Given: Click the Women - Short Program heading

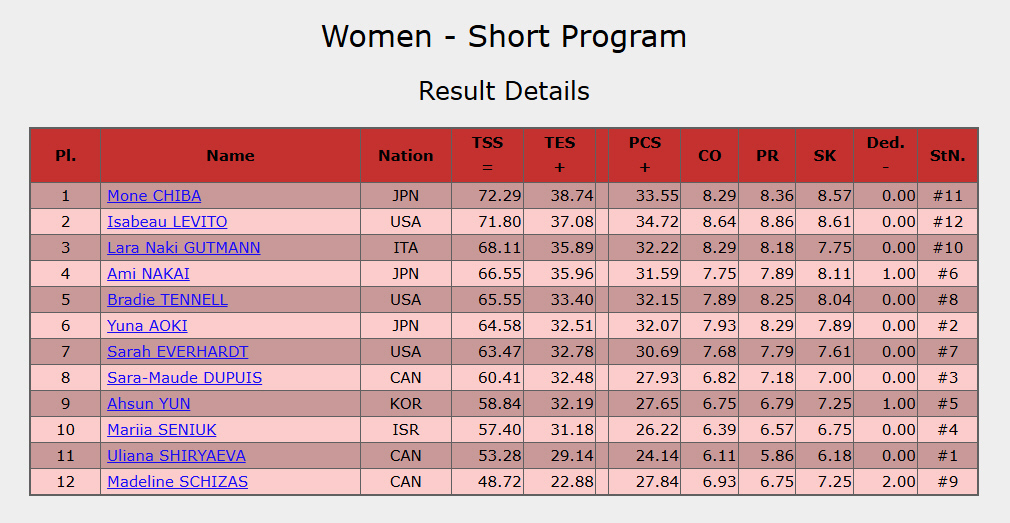Looking at the screenshot, I should [504, 37].
